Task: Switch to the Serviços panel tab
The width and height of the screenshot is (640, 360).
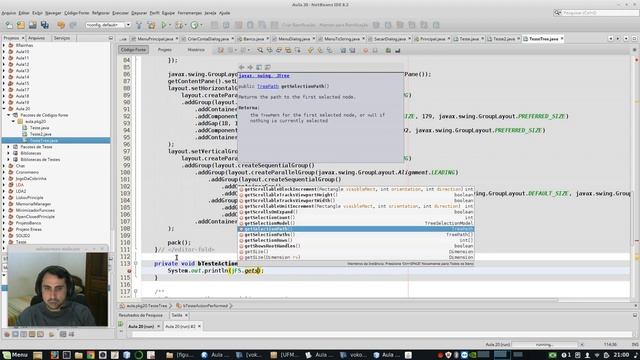Action: coord(62,38)
